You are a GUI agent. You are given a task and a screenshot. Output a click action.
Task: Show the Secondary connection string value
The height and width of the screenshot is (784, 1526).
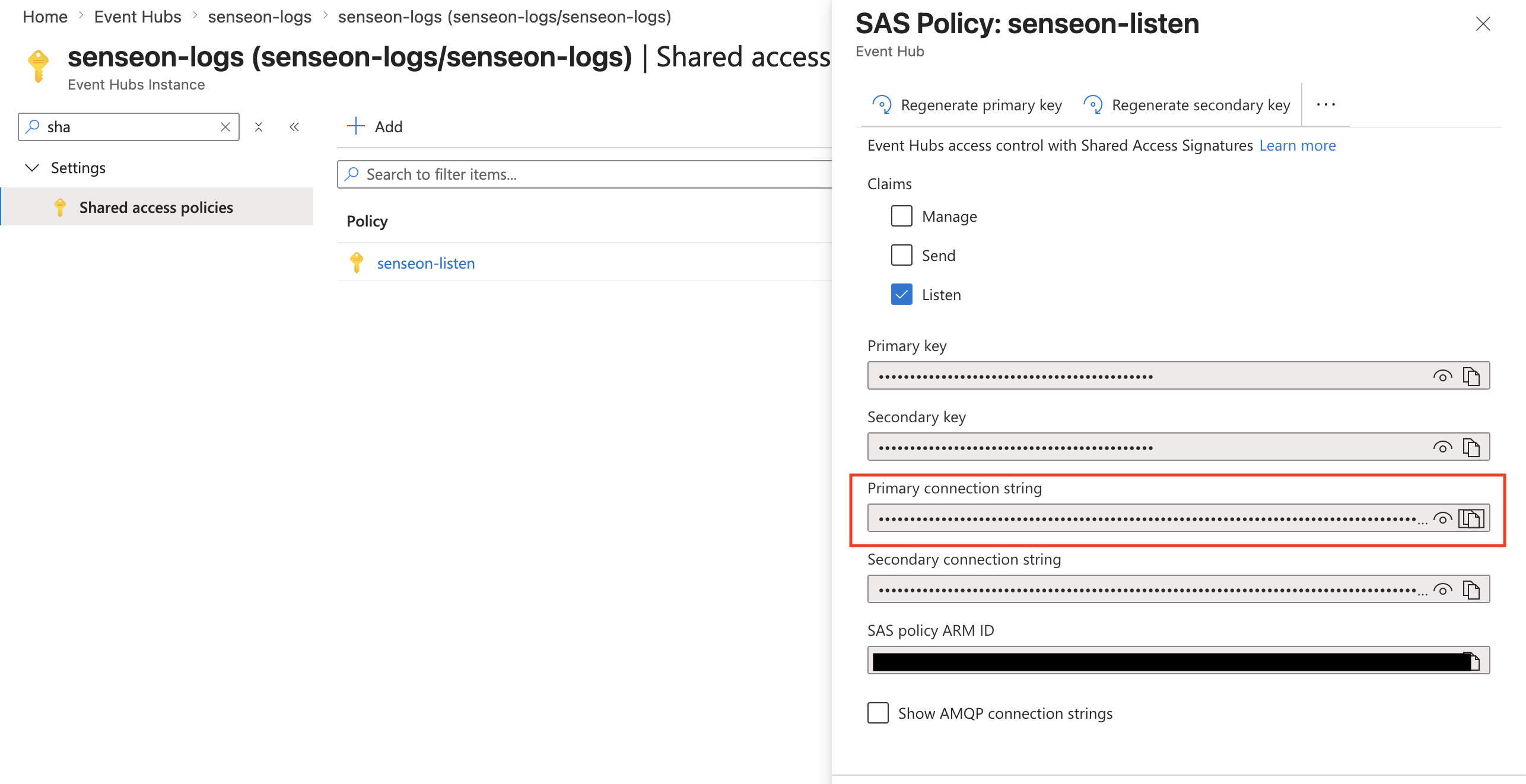pyautogui.click(x=1442, y=589)
